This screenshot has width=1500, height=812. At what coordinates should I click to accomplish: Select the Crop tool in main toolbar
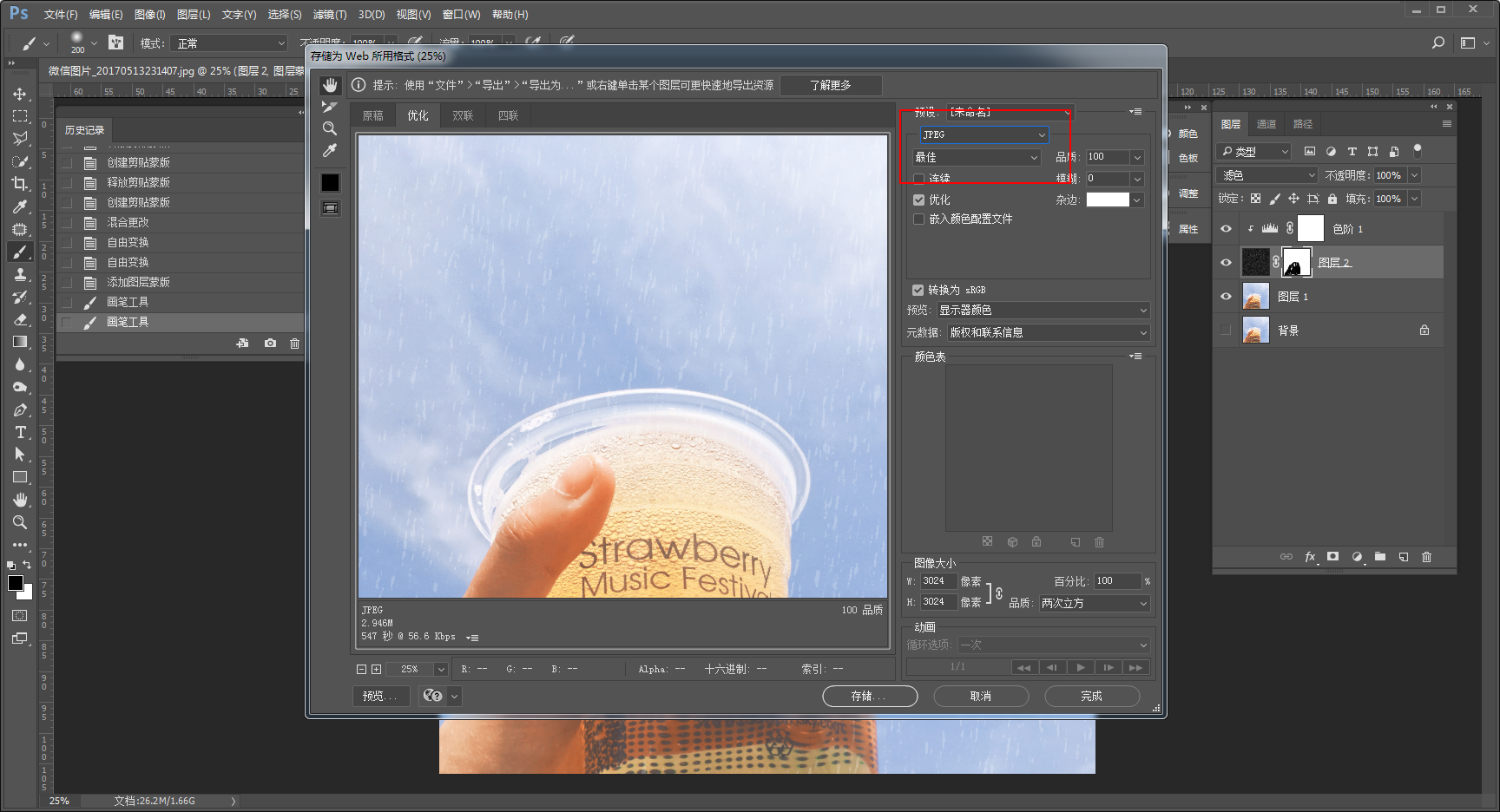point(19,184)
